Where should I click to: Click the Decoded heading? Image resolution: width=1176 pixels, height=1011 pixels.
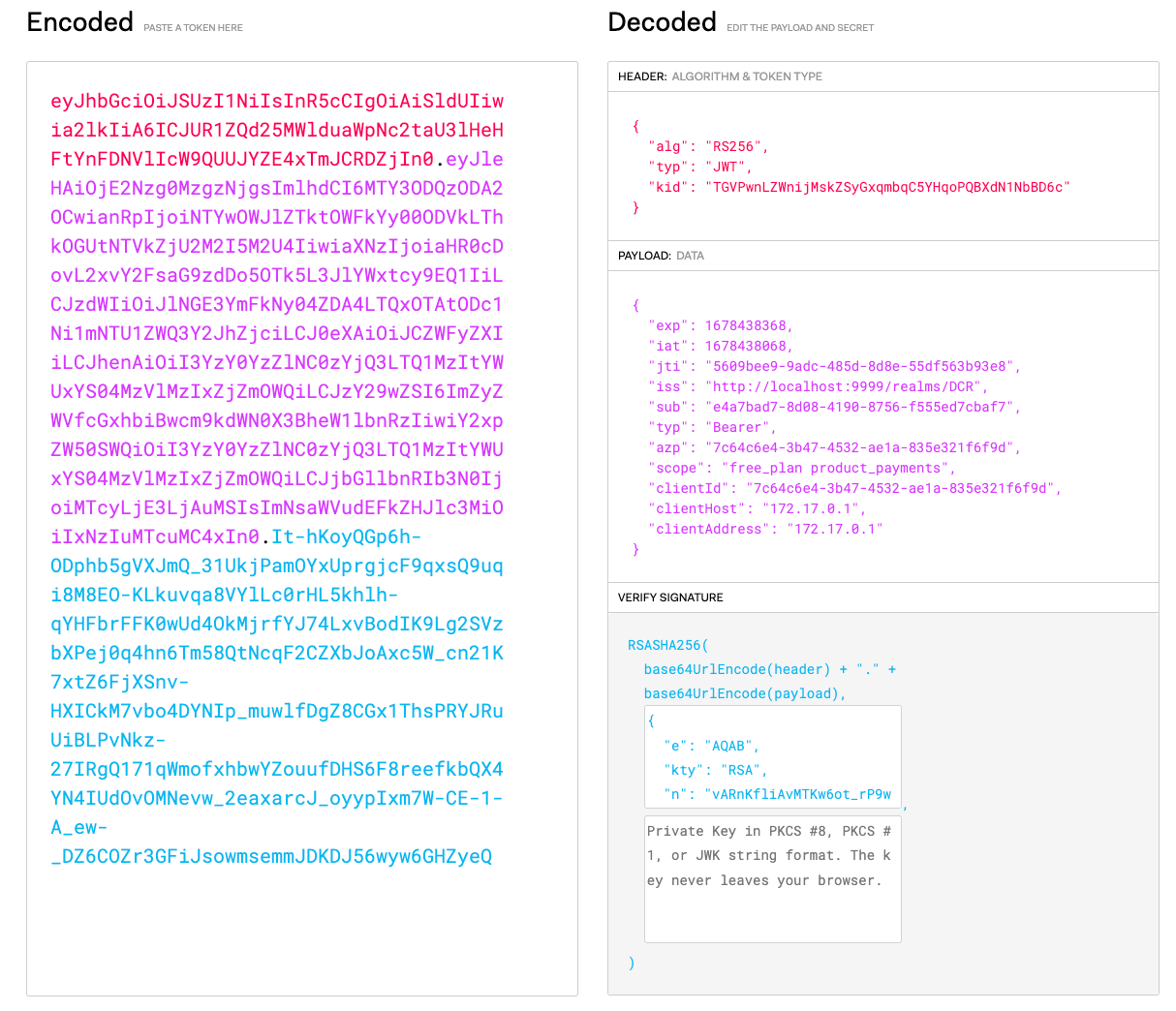(x=663, y=22)
